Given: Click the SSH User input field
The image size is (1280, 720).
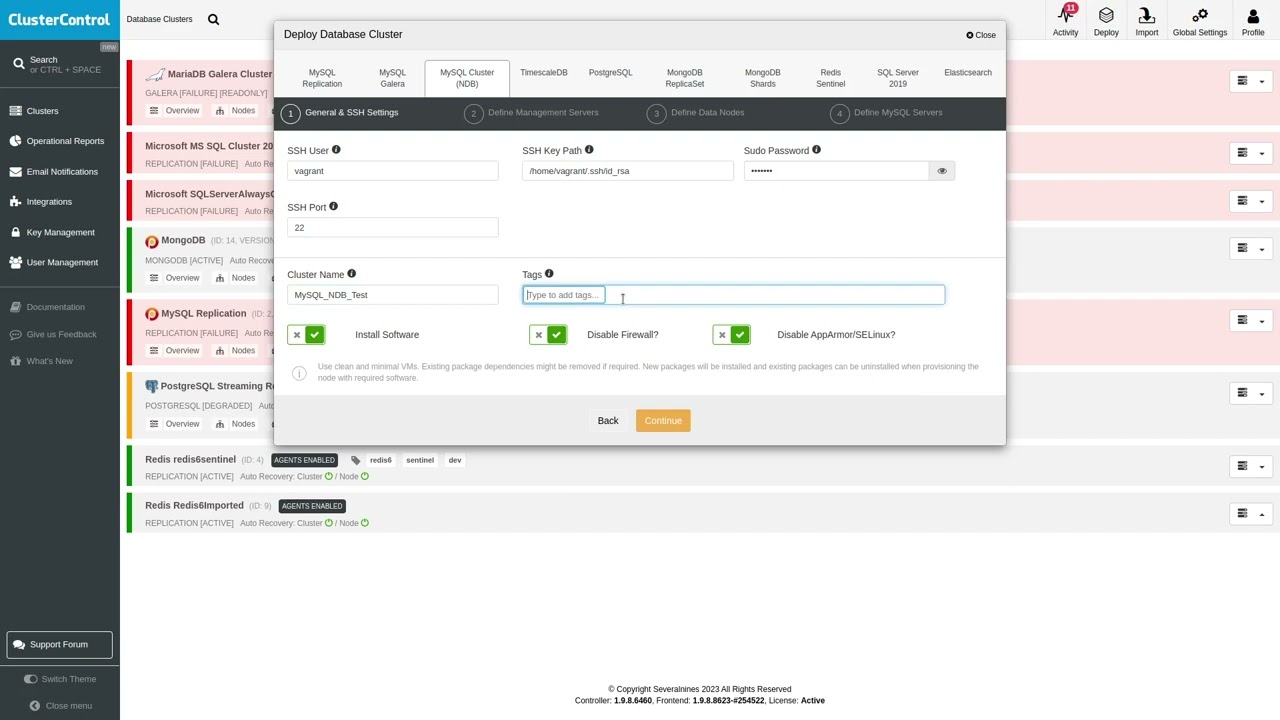Looking at the screenshot, I should [x=393, y=171].
